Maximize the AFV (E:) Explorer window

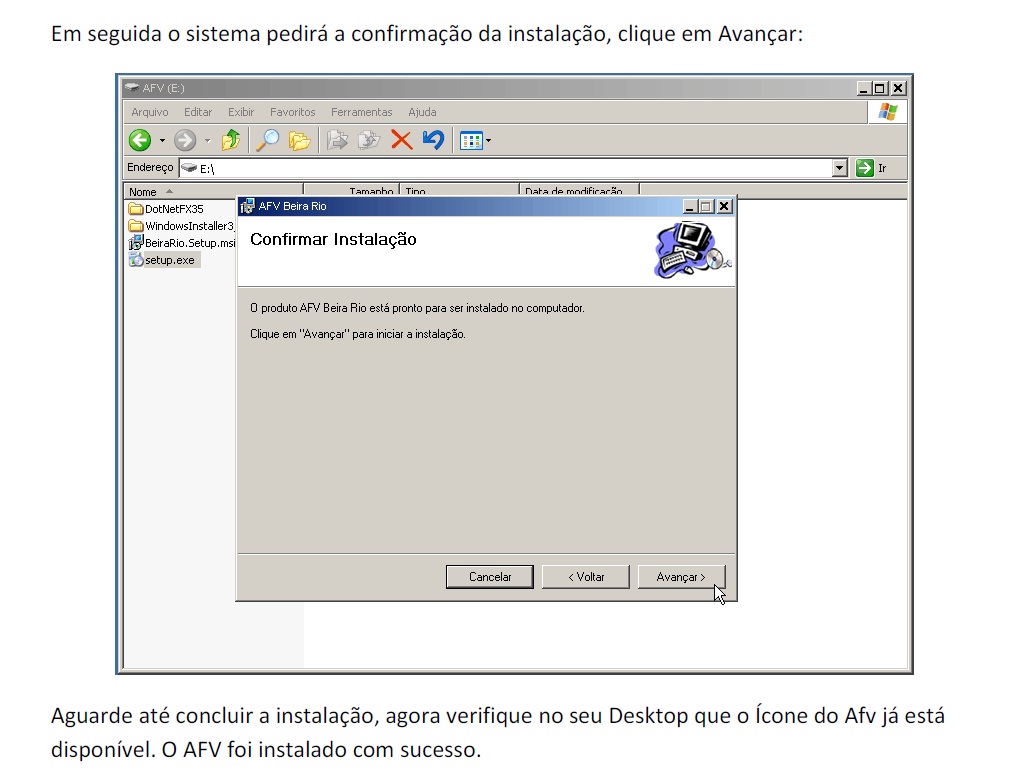[880, 88]
